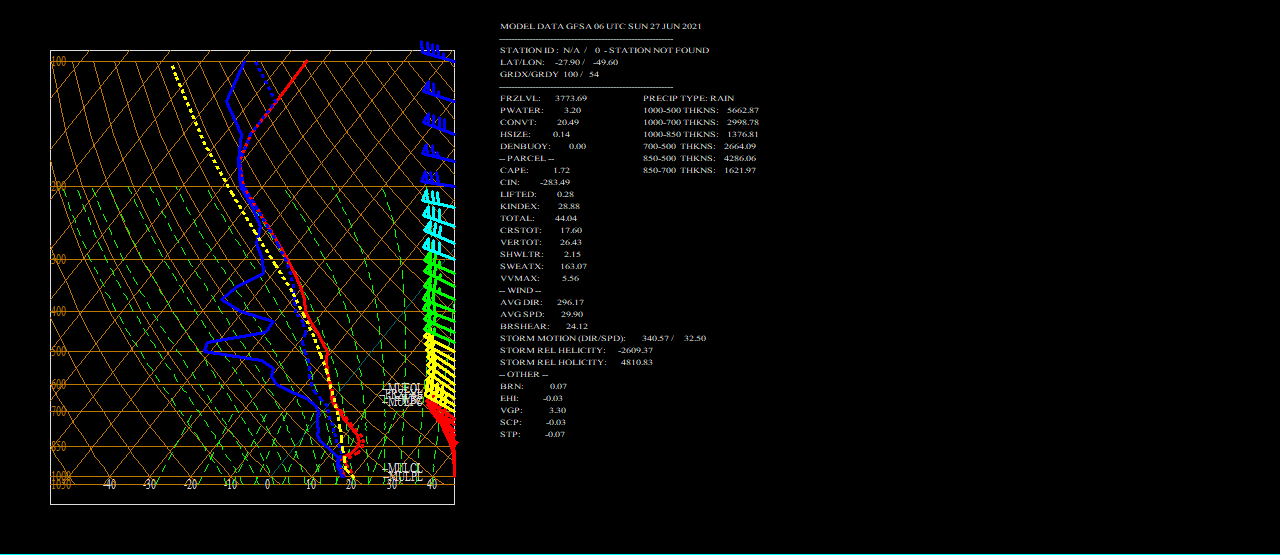Click the STP -0.07 entry
Image resolution: width=1280 pixels, height=555 pixels.
[532, 434]
